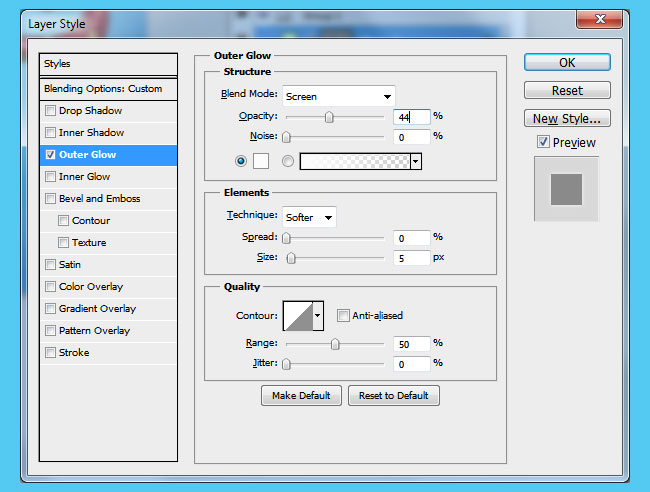Enable the Inner Shadow checkbox
The height and width of the screenshot is (492, 650).
pos(50,133)
